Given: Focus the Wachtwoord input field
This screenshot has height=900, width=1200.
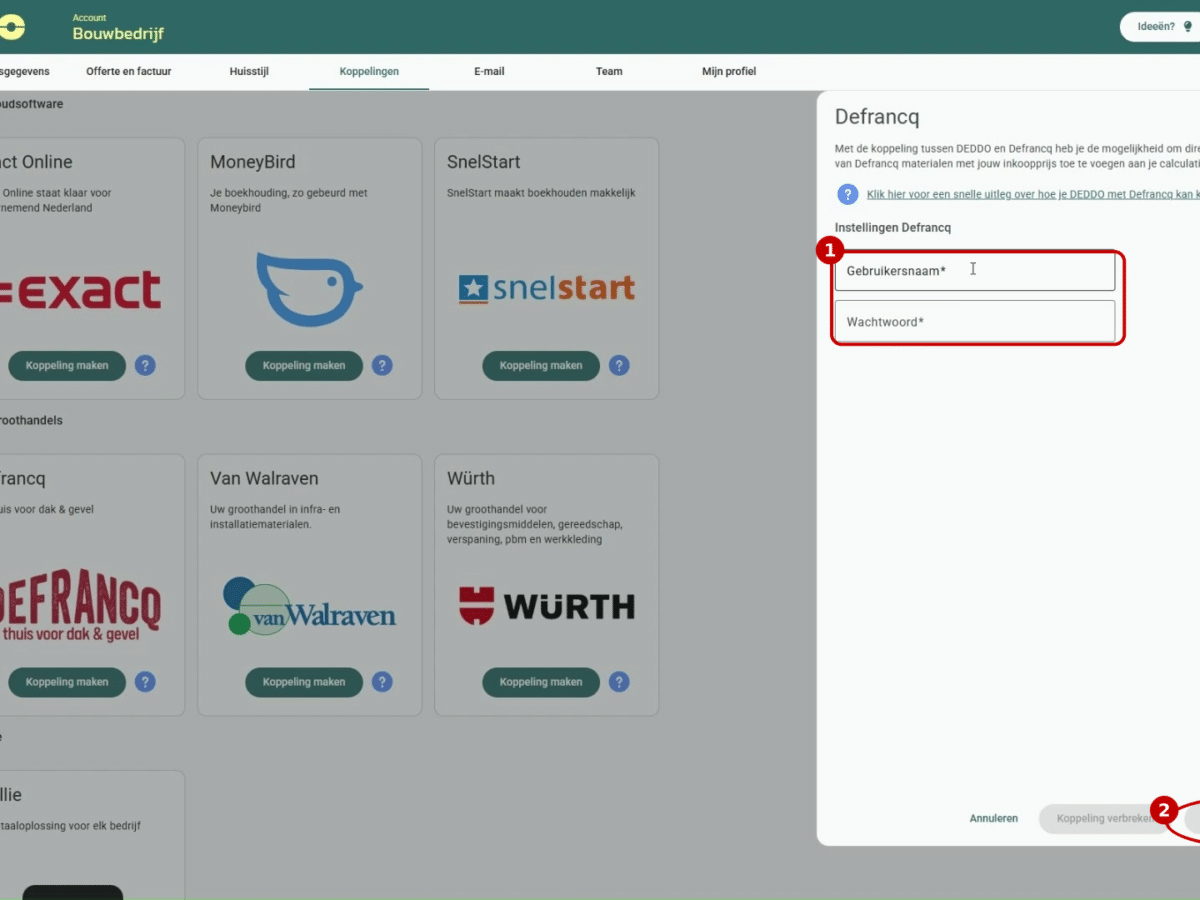Looking at the screenshot, I should coord(975,321).
